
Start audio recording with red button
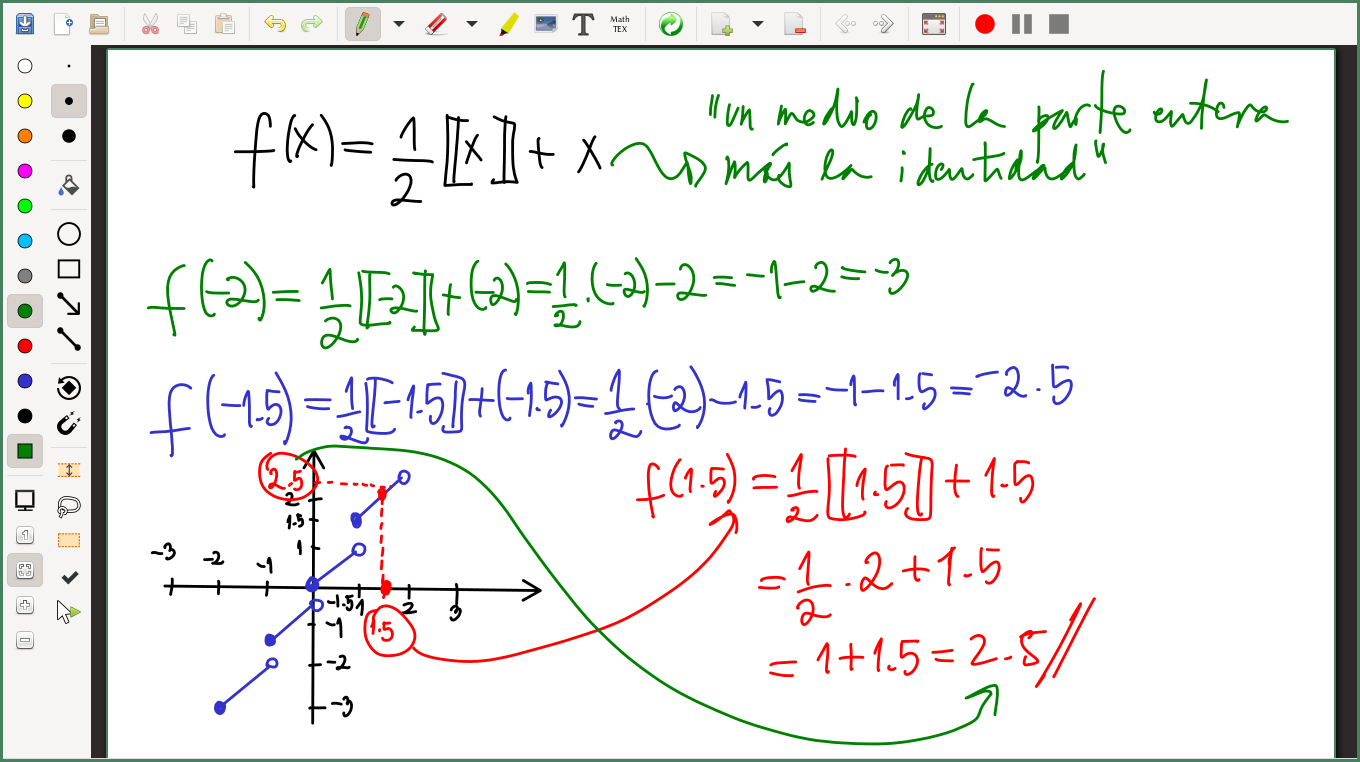tap(985, 24)
